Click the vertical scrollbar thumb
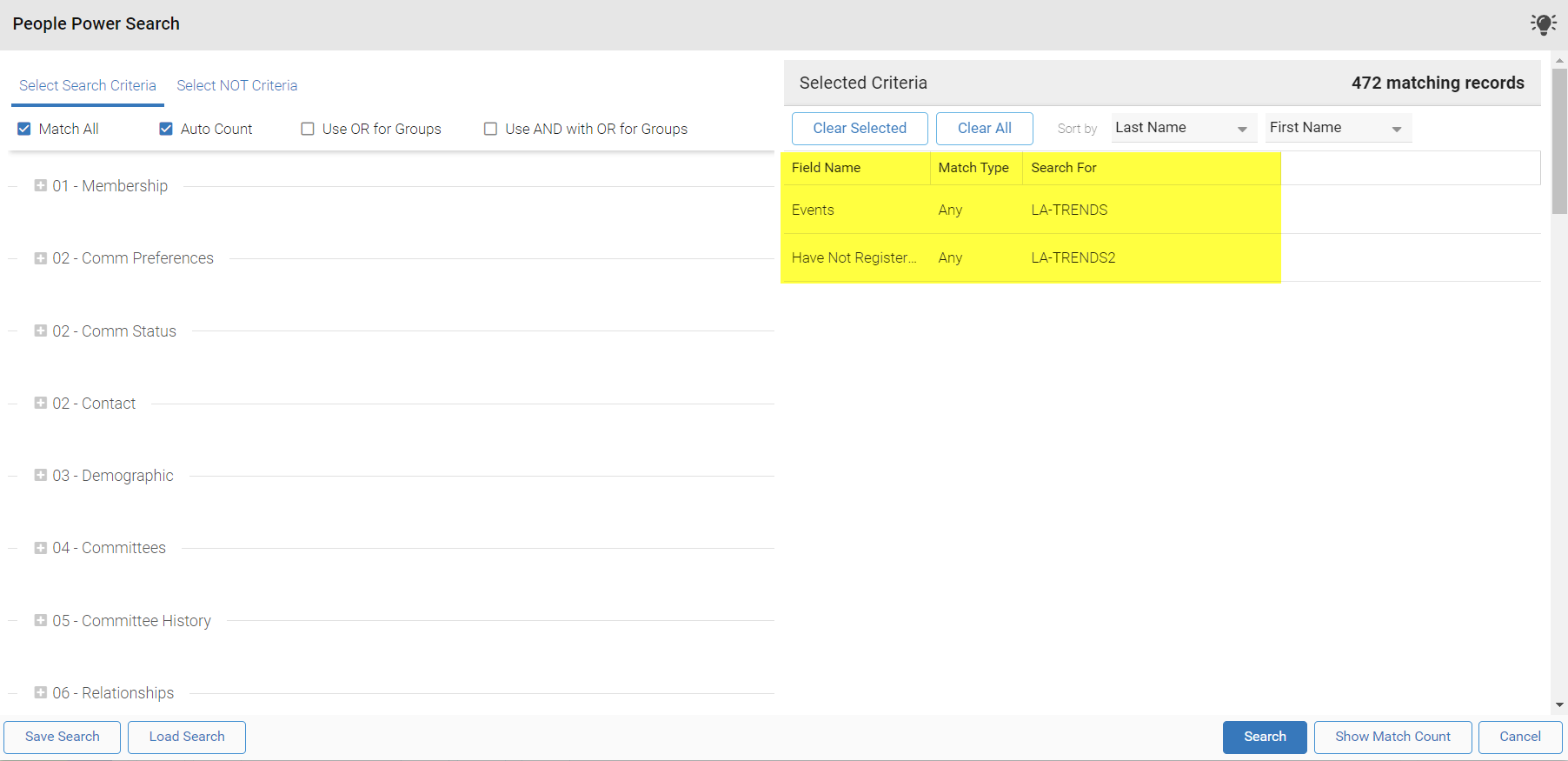The width and height of the screenshot is (1568, 761). (1559, 141)
